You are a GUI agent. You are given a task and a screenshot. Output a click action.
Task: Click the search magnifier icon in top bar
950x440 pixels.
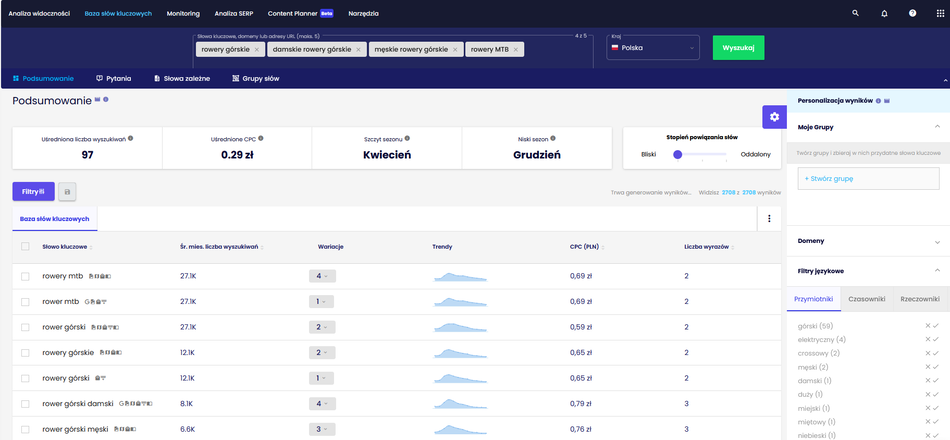855,14
